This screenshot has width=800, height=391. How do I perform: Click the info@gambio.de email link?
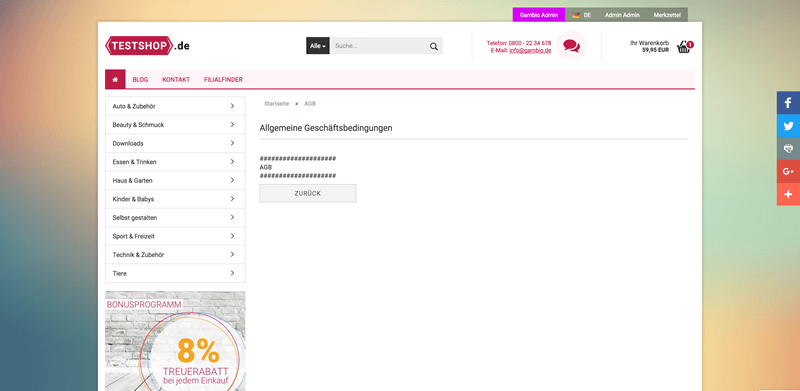click(x=530, y=50)
